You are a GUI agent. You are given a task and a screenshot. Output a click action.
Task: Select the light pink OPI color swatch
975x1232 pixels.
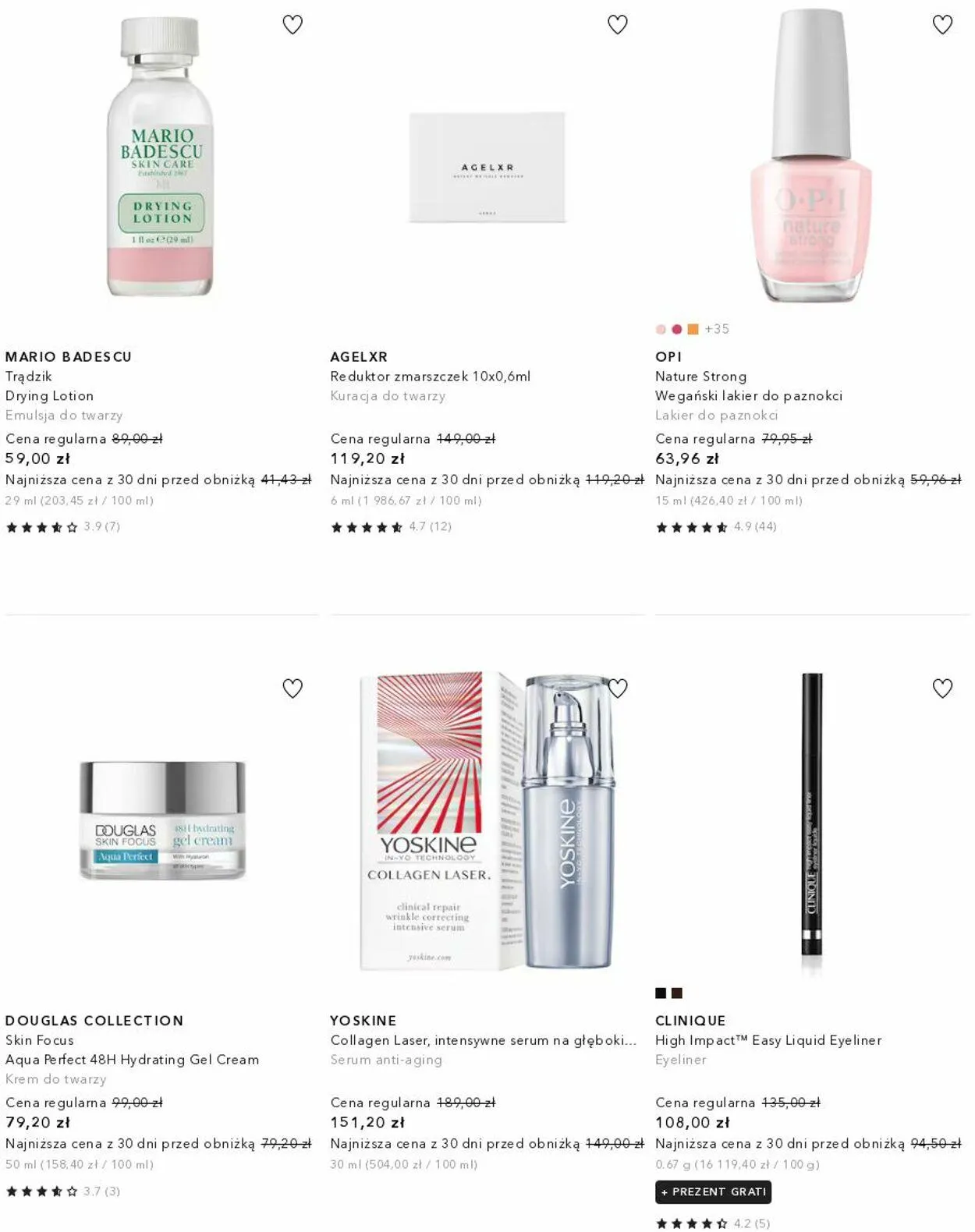point(661,329)
